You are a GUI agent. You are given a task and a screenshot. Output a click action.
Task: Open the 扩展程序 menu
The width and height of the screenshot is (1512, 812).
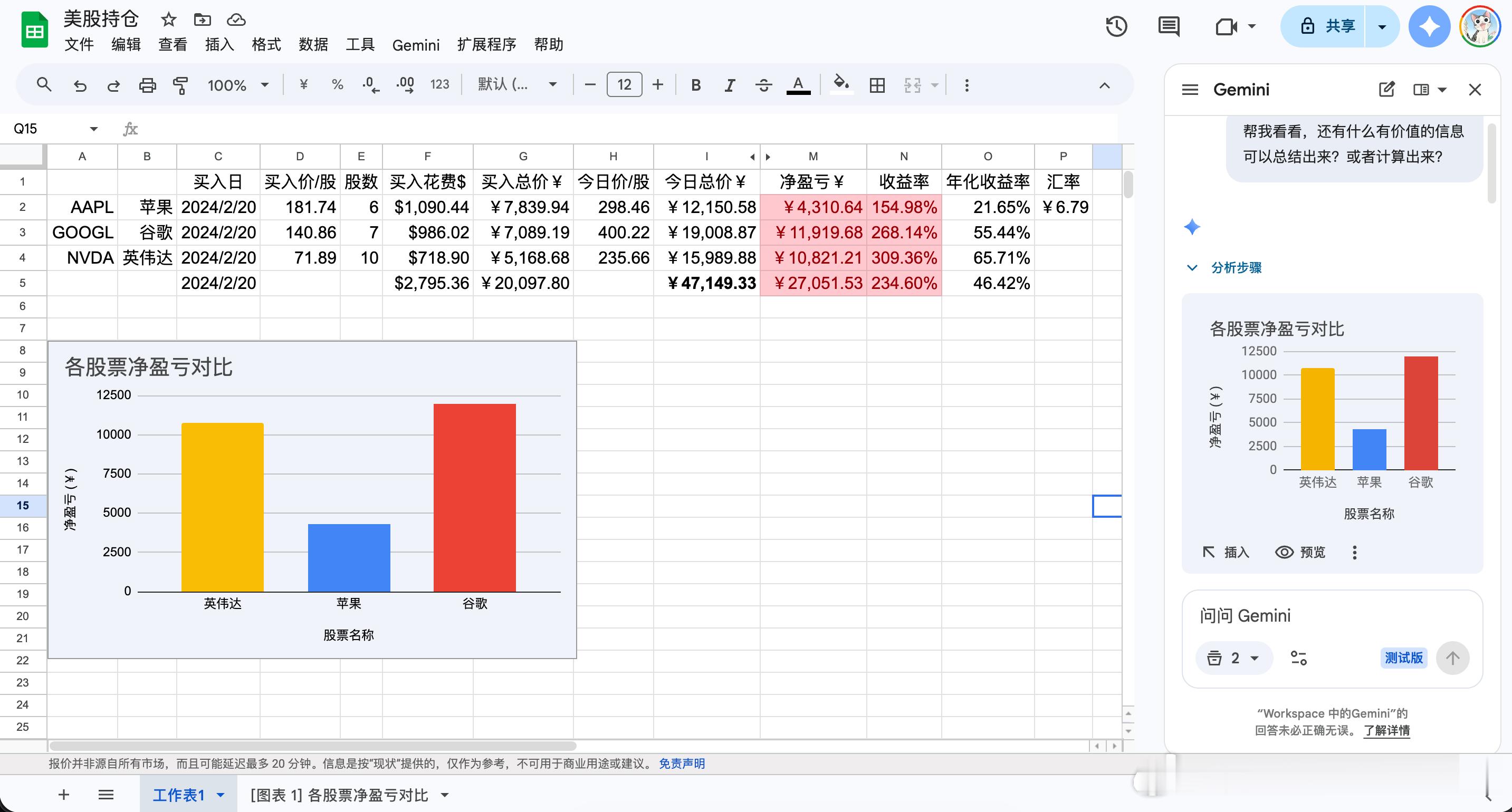(486, 45)
